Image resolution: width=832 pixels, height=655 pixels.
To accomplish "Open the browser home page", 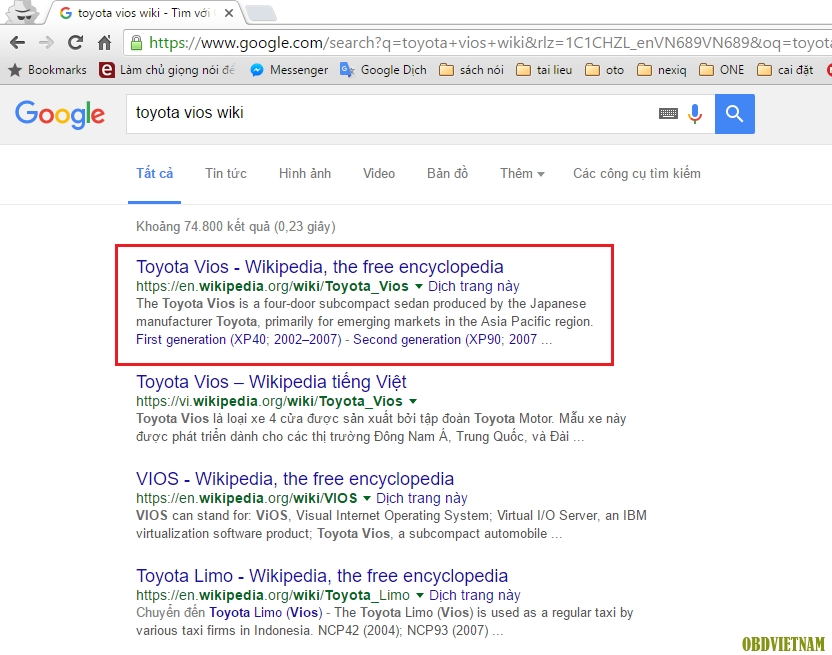I will click(105, 42).
